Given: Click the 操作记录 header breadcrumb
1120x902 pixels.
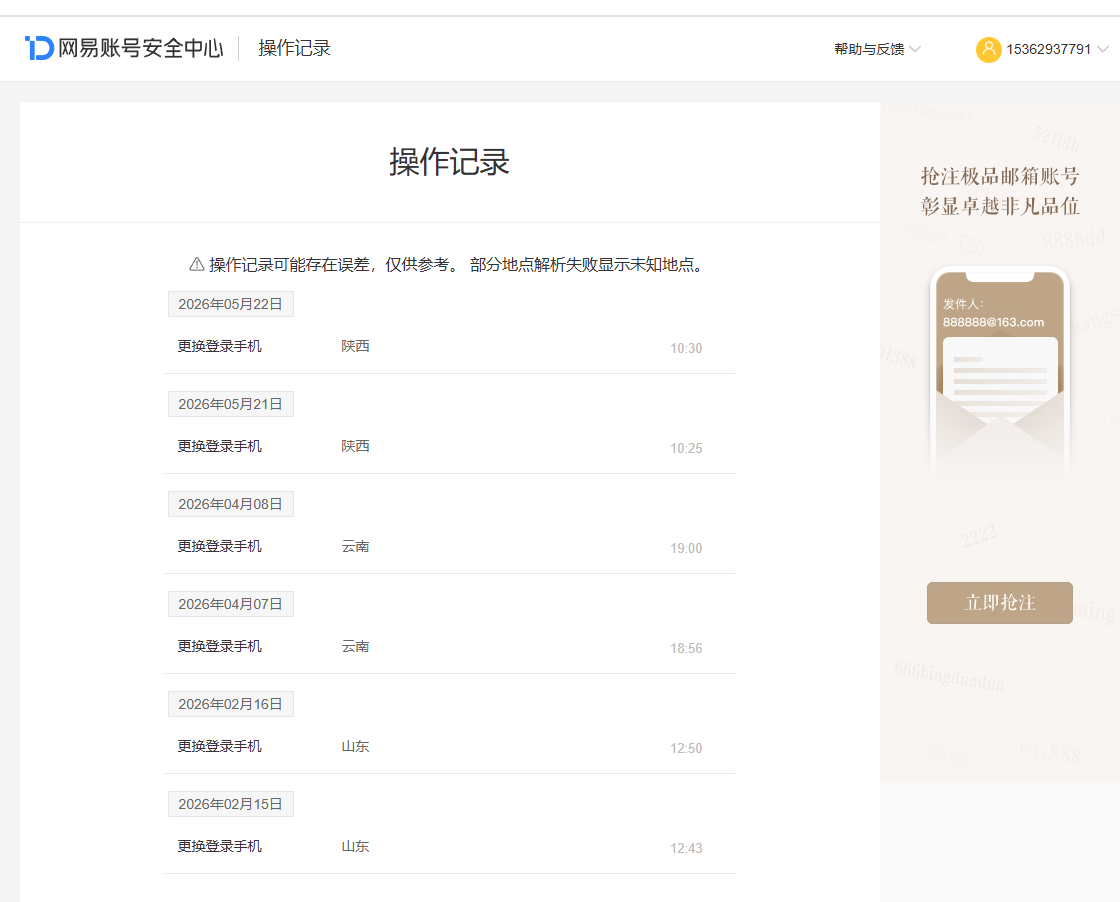Looking at the screenshot, I should [x=294, y=48].
